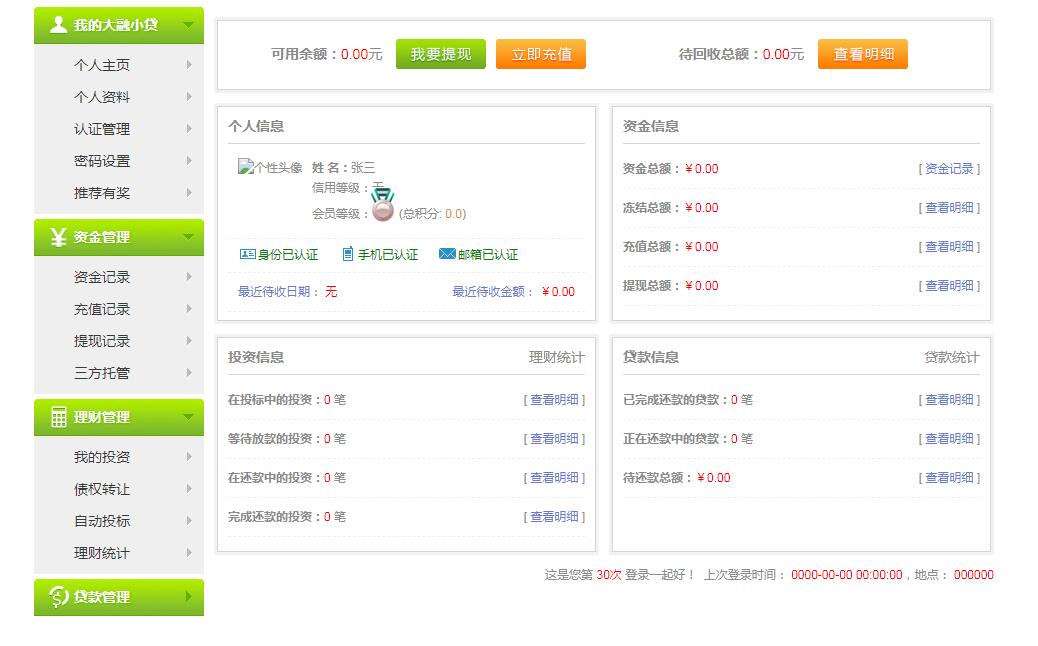
Task: Click the arrow beside 个人主页
Action: [189, 64]
